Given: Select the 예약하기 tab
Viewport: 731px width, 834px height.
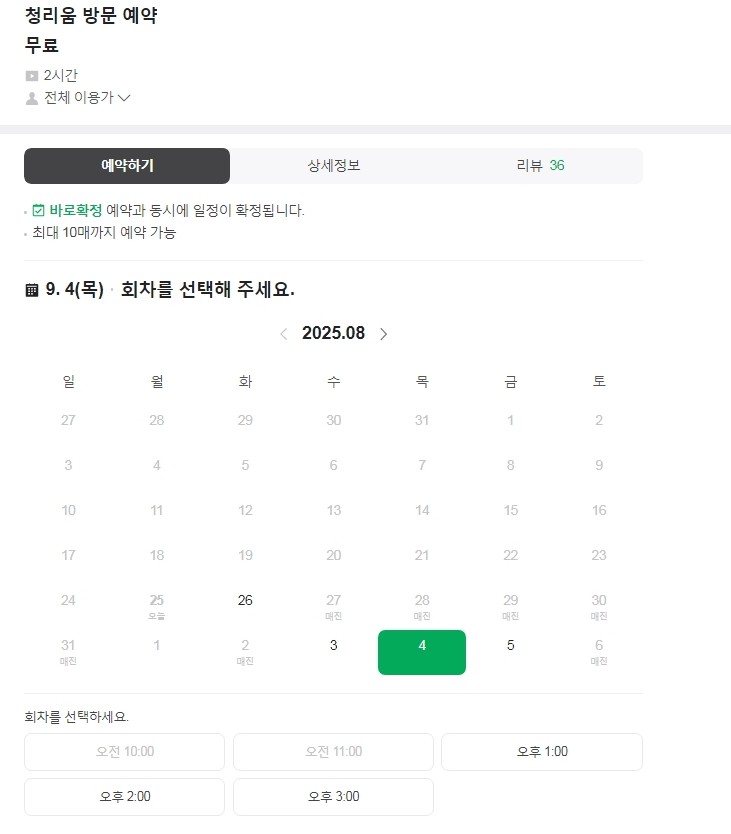Looking at the screenshot, I should click(x=126, y=166).
